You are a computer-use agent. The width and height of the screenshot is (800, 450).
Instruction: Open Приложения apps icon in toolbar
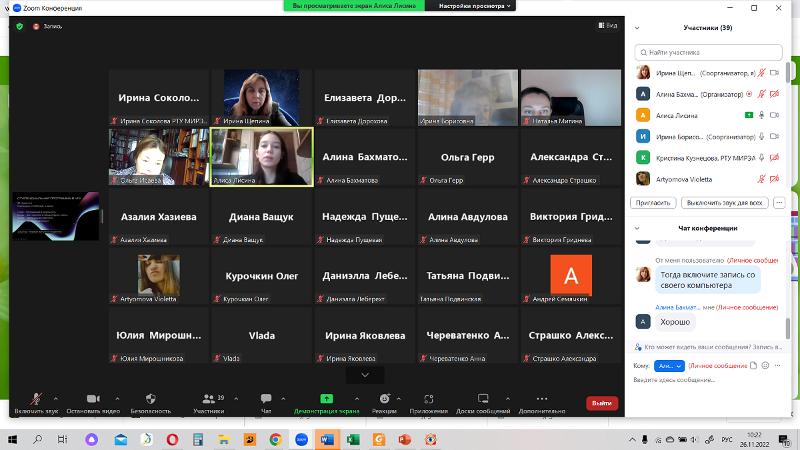pyautogui.click(x=428, y=398)
